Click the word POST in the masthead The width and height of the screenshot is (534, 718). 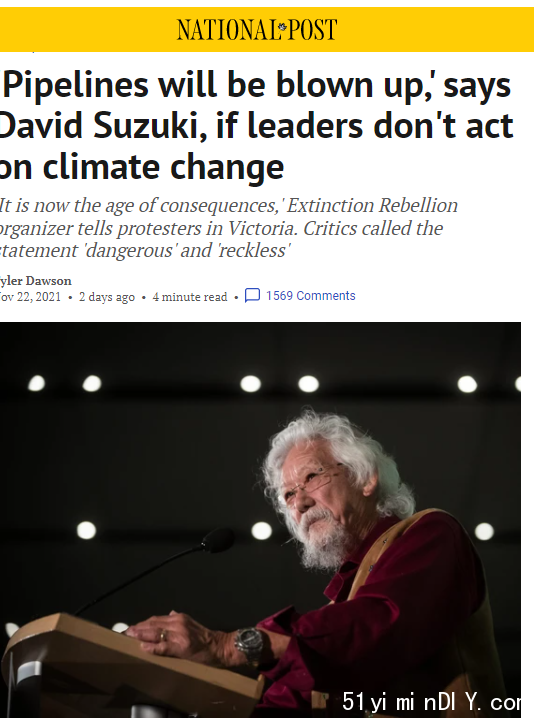pos(312,30)
